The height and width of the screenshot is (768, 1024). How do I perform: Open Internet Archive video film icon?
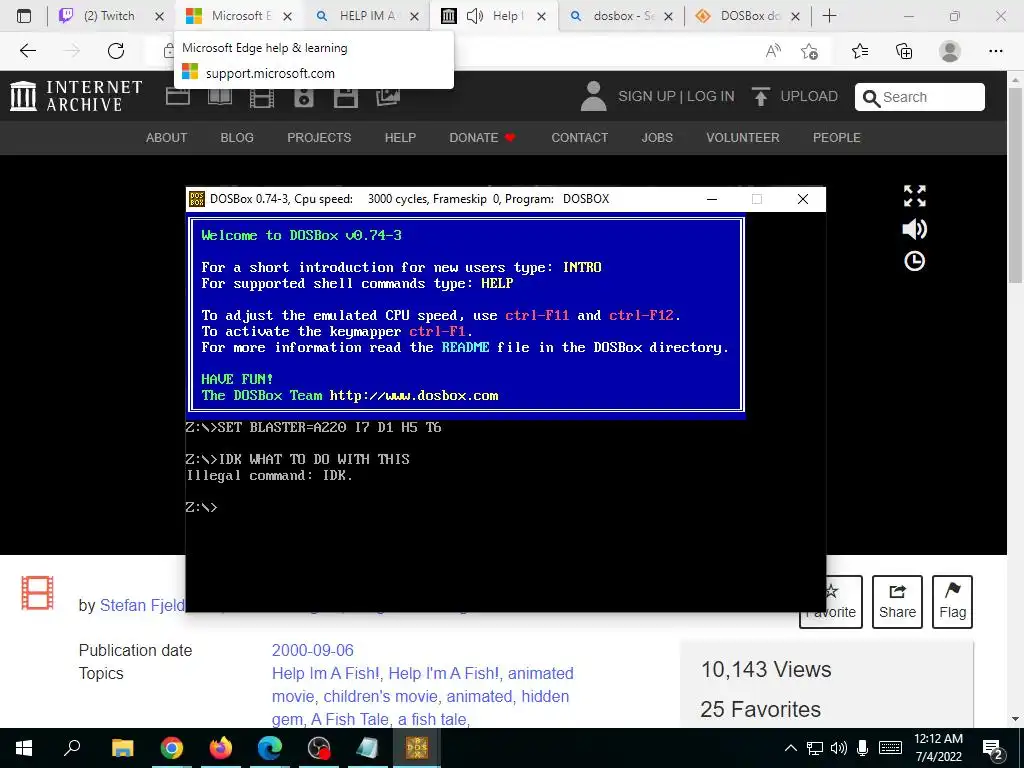262,97
